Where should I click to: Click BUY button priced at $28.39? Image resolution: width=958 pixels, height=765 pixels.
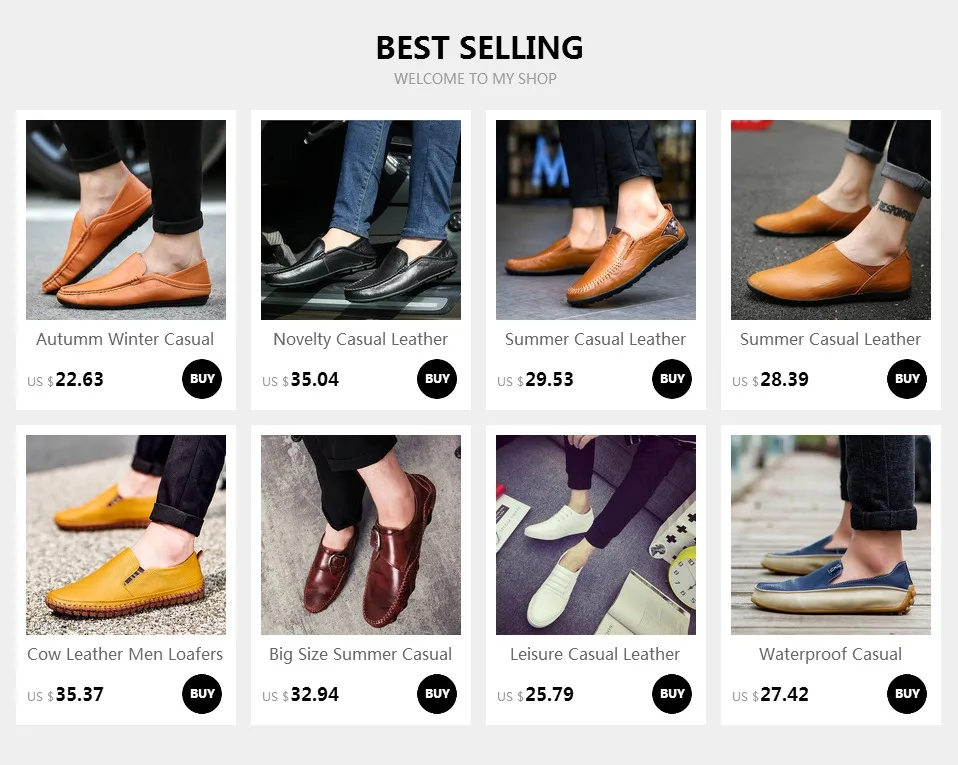point(907,379)
